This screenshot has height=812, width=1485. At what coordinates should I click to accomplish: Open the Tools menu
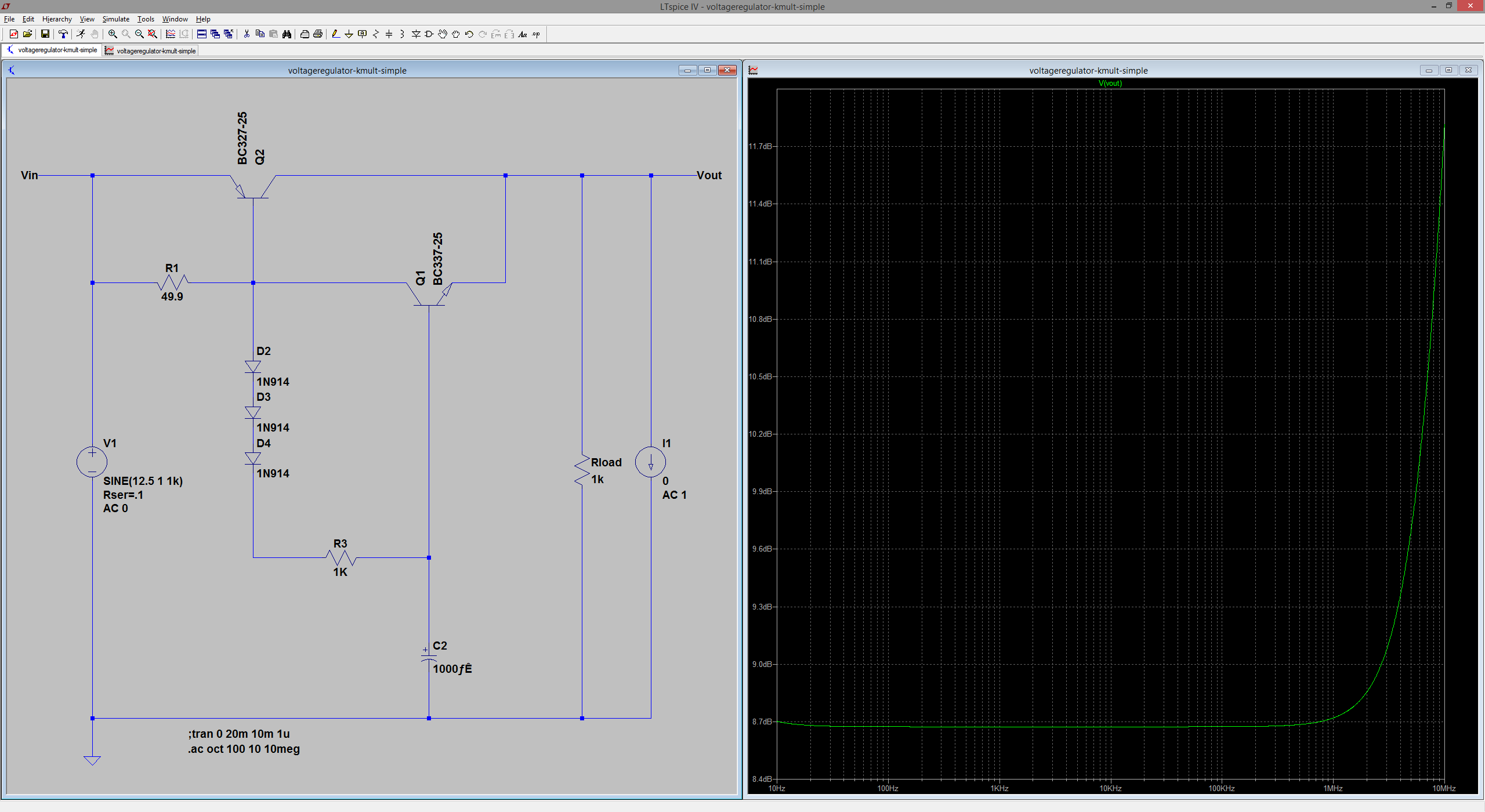[146, 19]
